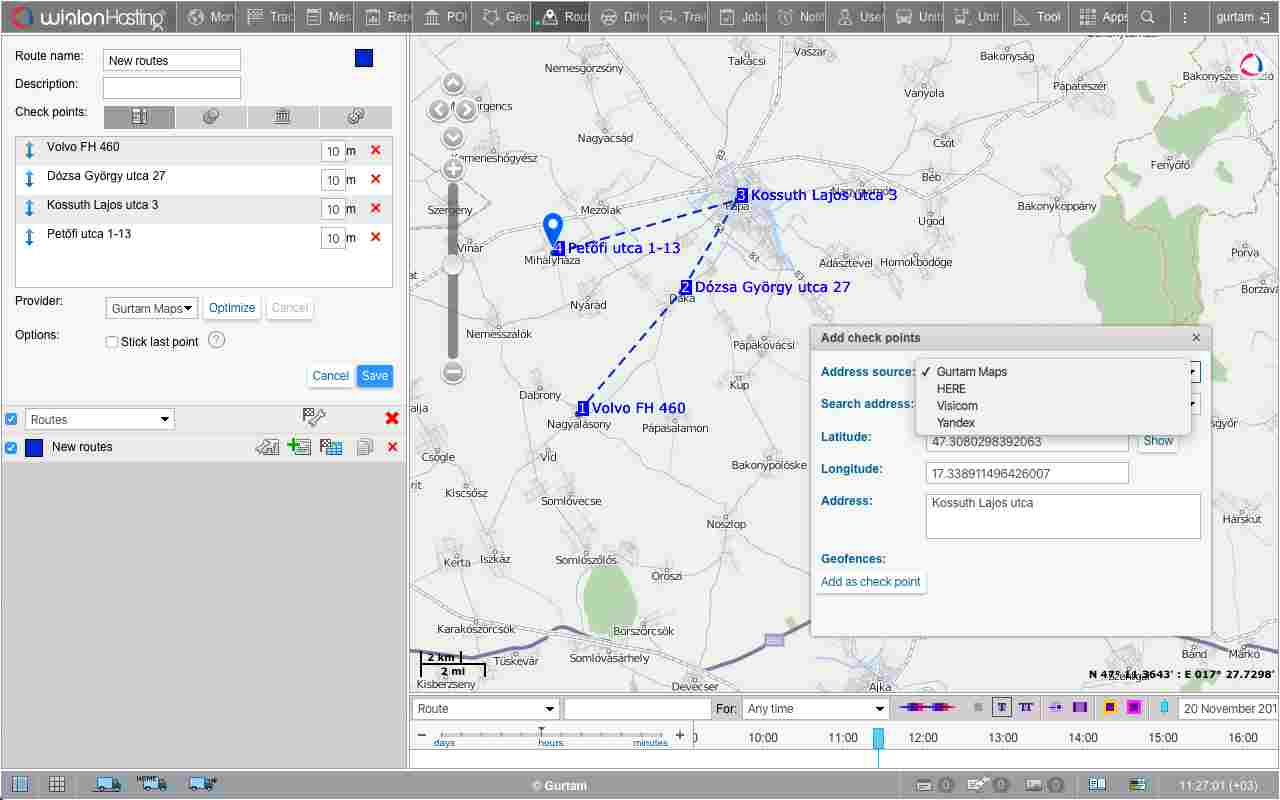Toggle the checkbox next to Routes dropdown
This screenshot has width=1280, height=800.
11,419
